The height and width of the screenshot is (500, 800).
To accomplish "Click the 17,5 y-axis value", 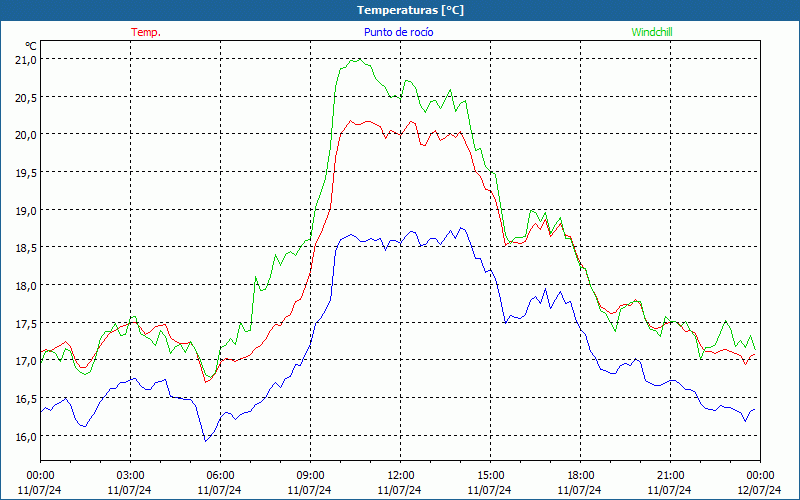I will [x=26, y=323].
